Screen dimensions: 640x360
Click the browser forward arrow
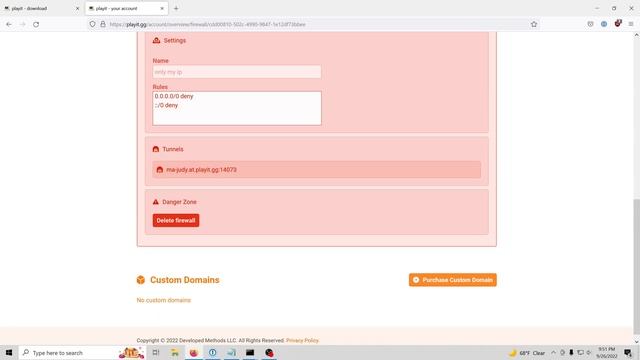coord(22,24)
